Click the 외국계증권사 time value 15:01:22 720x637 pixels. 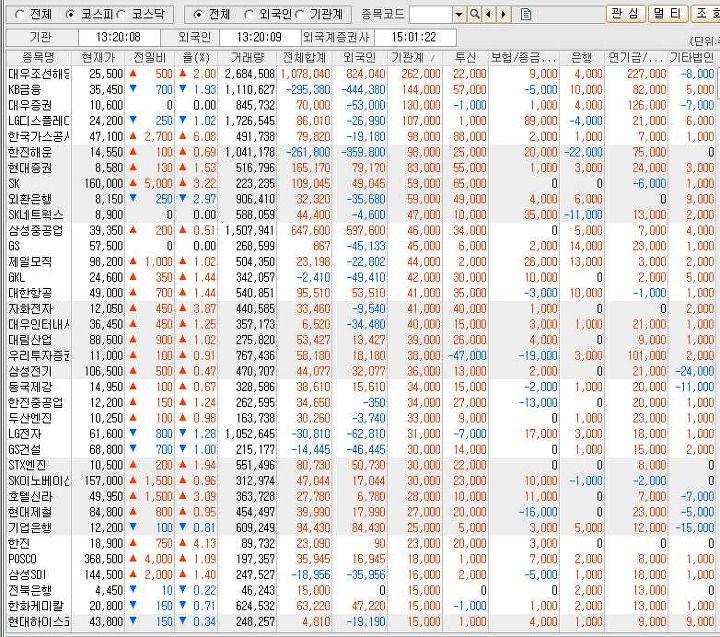(x=415, y=37)
